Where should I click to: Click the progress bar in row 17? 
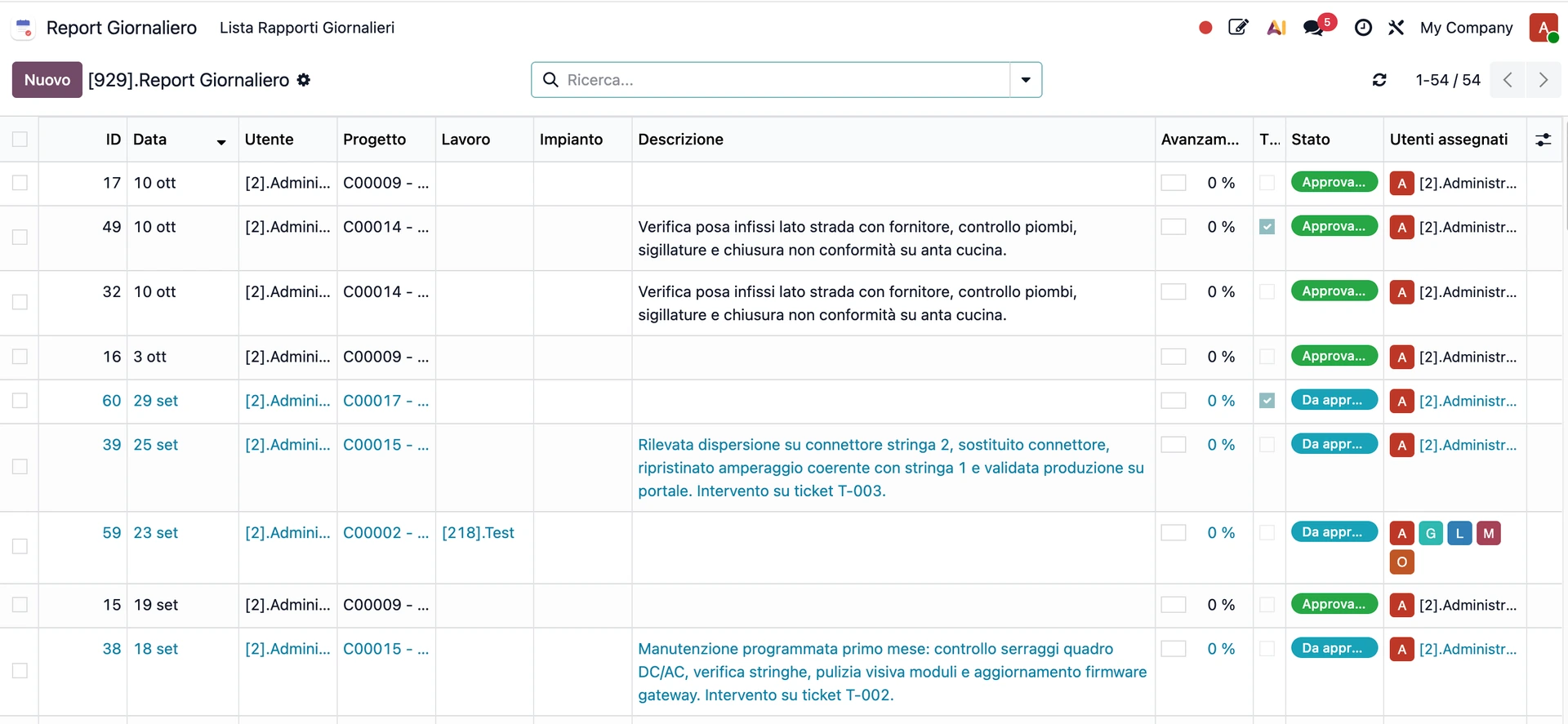click(1174, 183)
